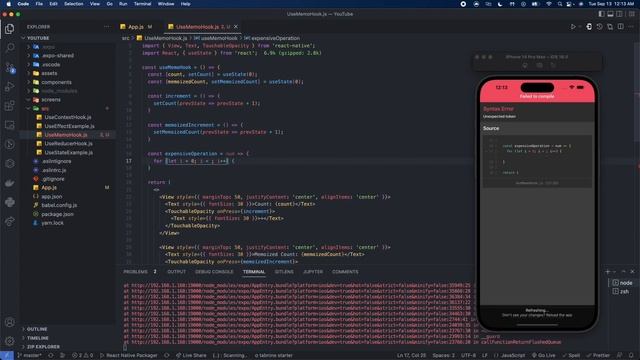The height and width of the screenshot is (360, 640).
Task: Click Ln 17, Col 26 position indicator
Action: click(411, 356)
